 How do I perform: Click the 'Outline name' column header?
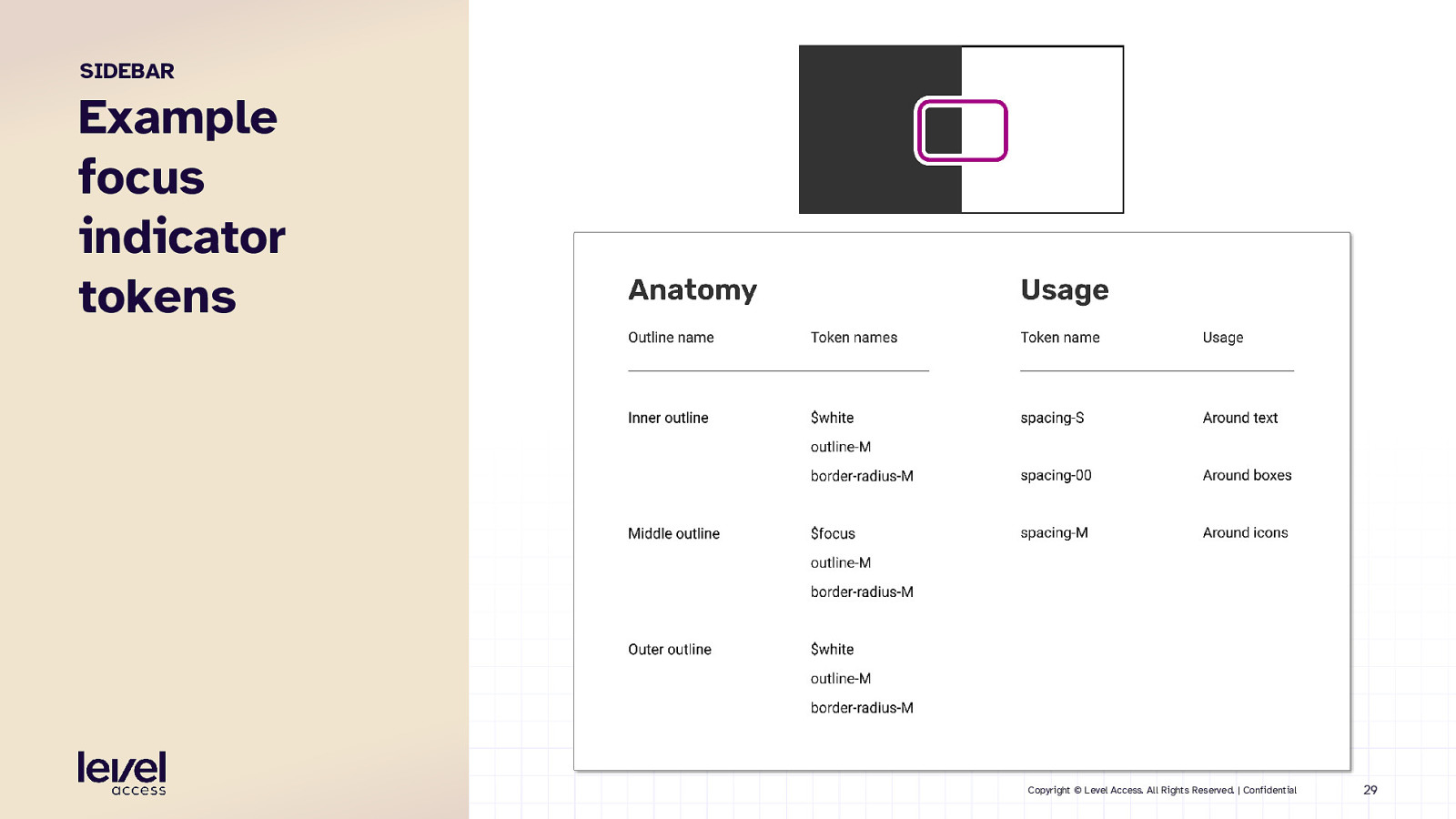point(671,338)
